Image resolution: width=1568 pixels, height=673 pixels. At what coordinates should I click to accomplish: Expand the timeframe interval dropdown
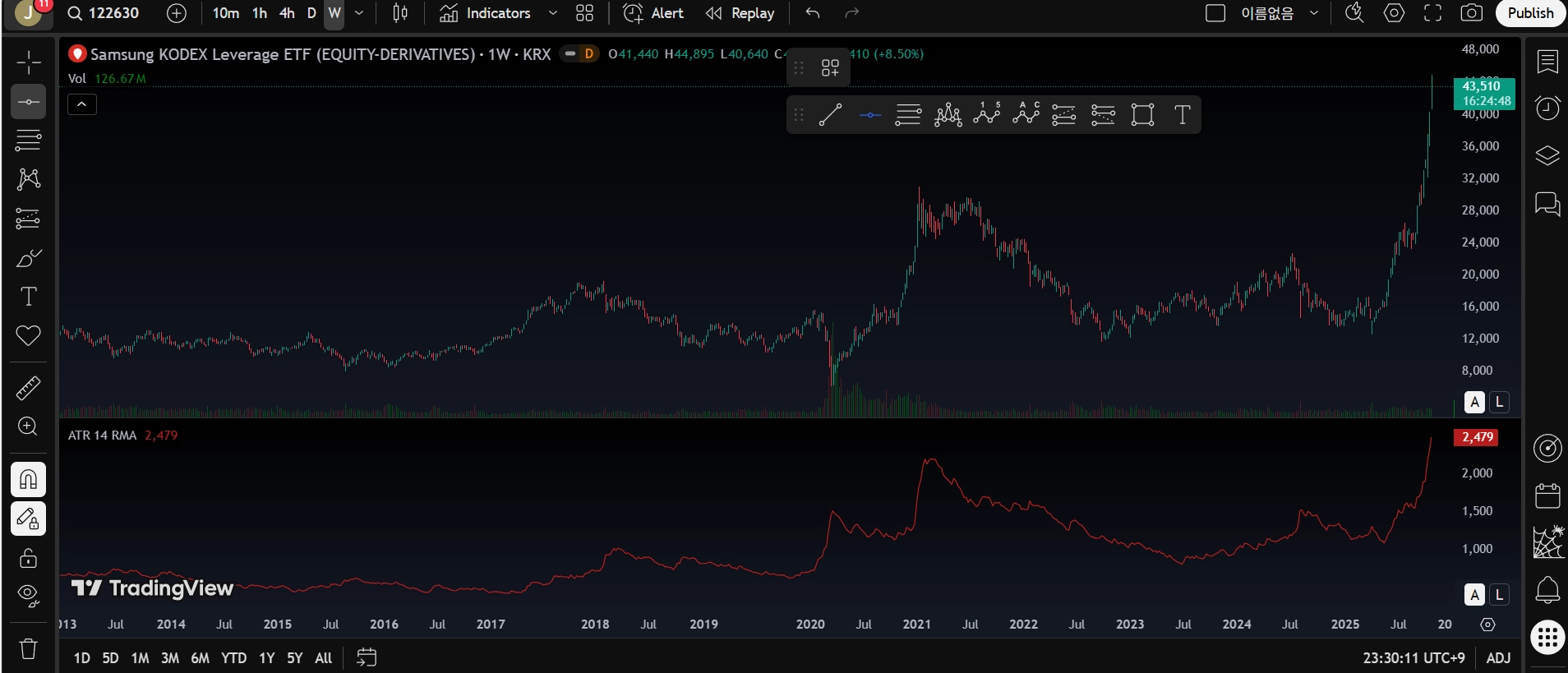pyautogui.click(x=359, y=13)
